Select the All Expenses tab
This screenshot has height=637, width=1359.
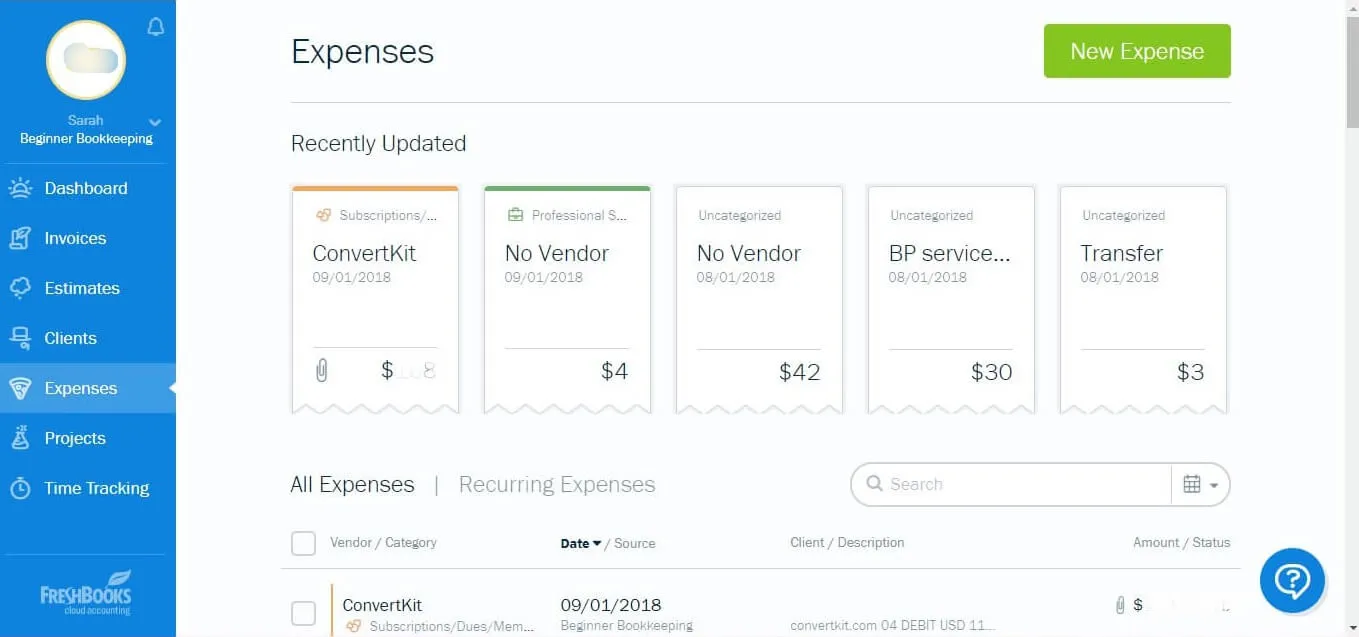coord(352,485)
